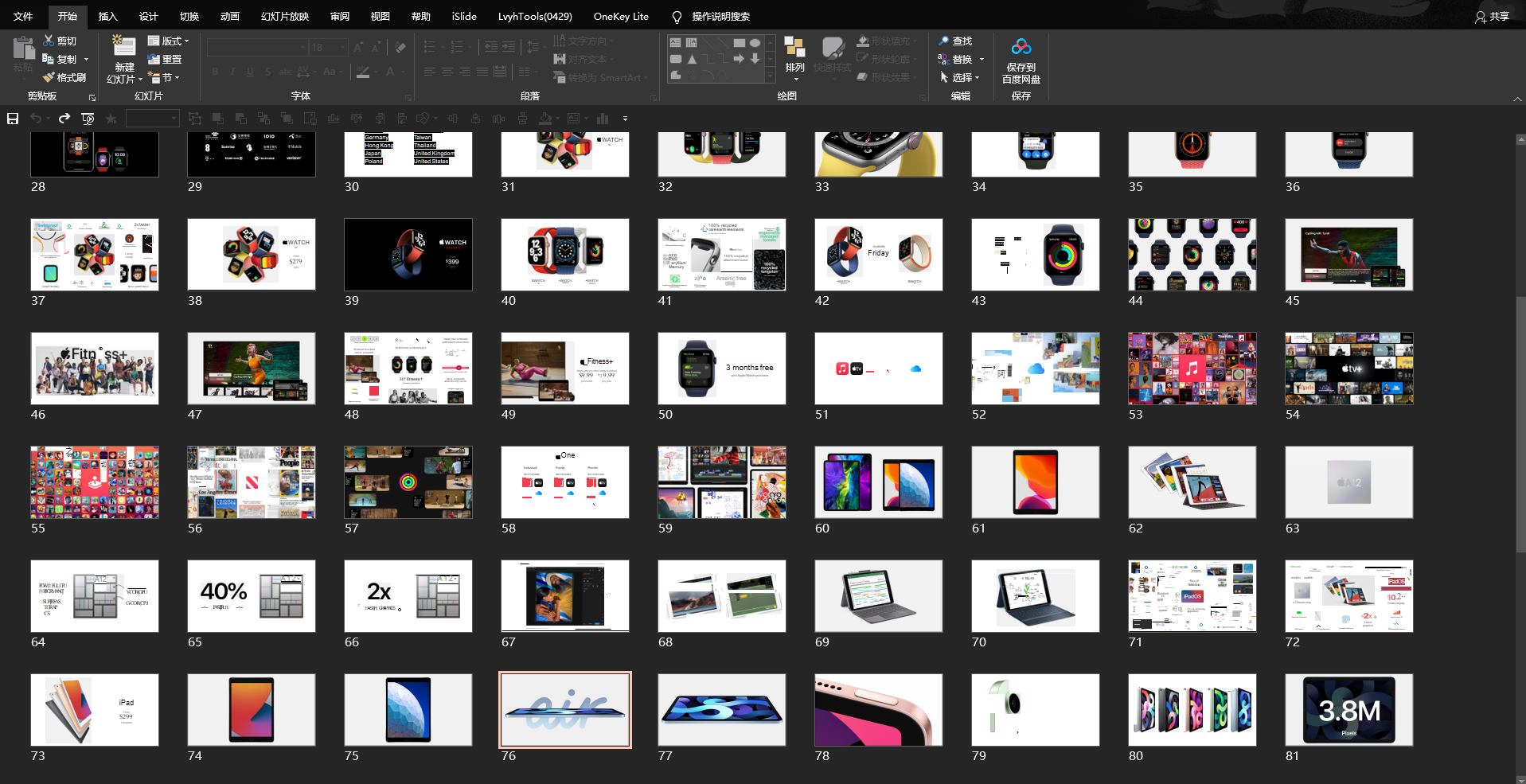
Task: Expand the Replace (替换) dropdown arrow
Action: [x=982, y=59]
